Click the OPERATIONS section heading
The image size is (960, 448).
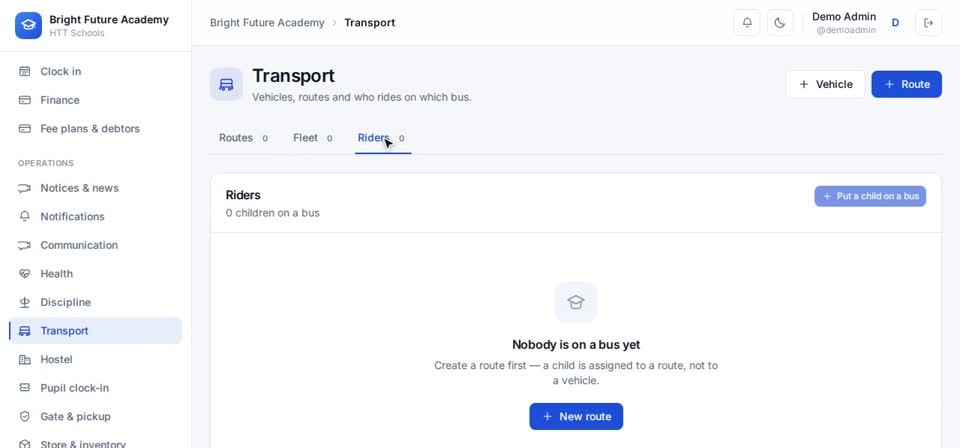click(x=46, y=163)
